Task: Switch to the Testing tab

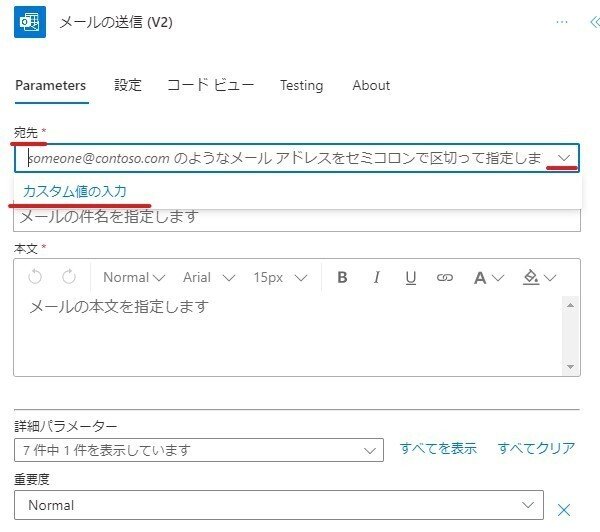Action: point(302,85)
